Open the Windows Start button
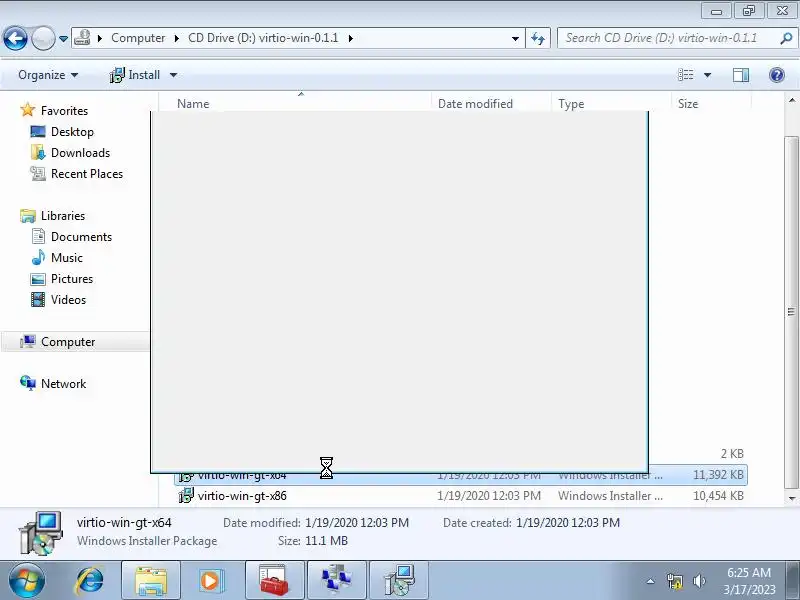This screenshot has width=800, height=600. [27, 581]
